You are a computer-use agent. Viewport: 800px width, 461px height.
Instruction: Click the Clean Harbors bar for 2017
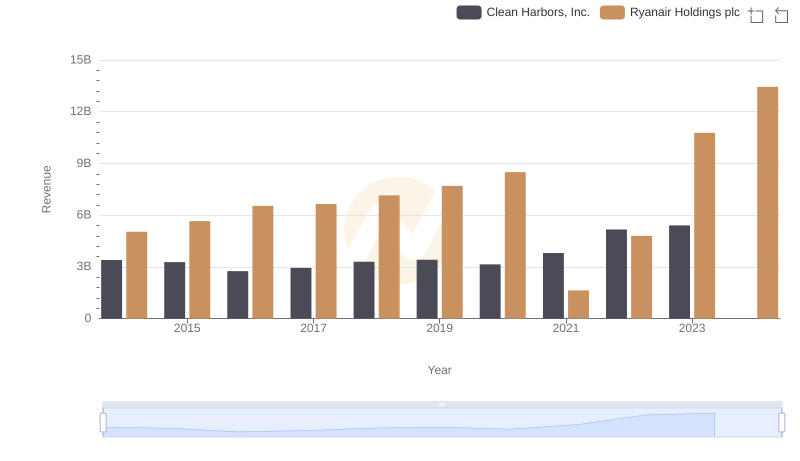click(301, 293)
